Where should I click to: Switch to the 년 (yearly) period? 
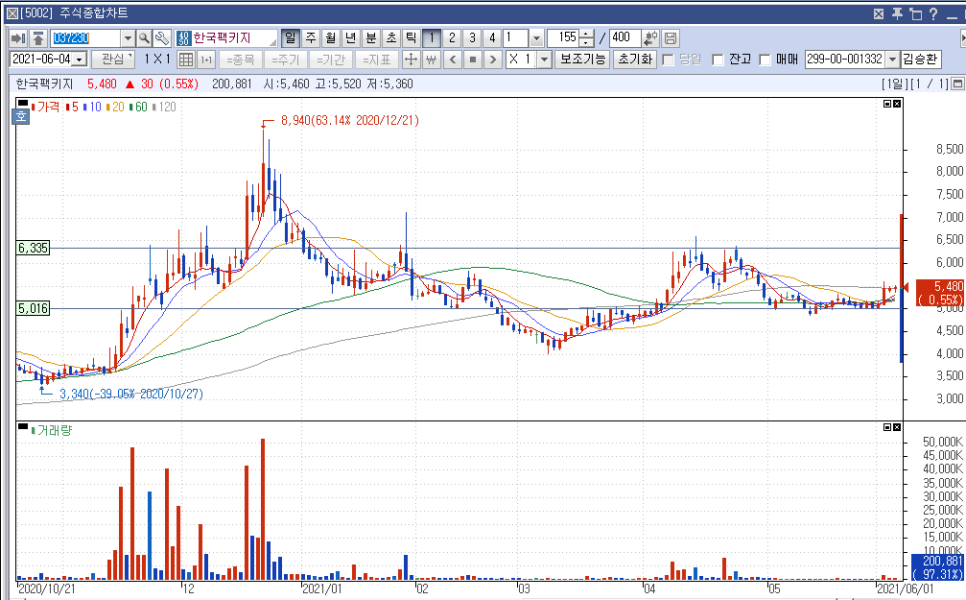click(x=351, y=38)
